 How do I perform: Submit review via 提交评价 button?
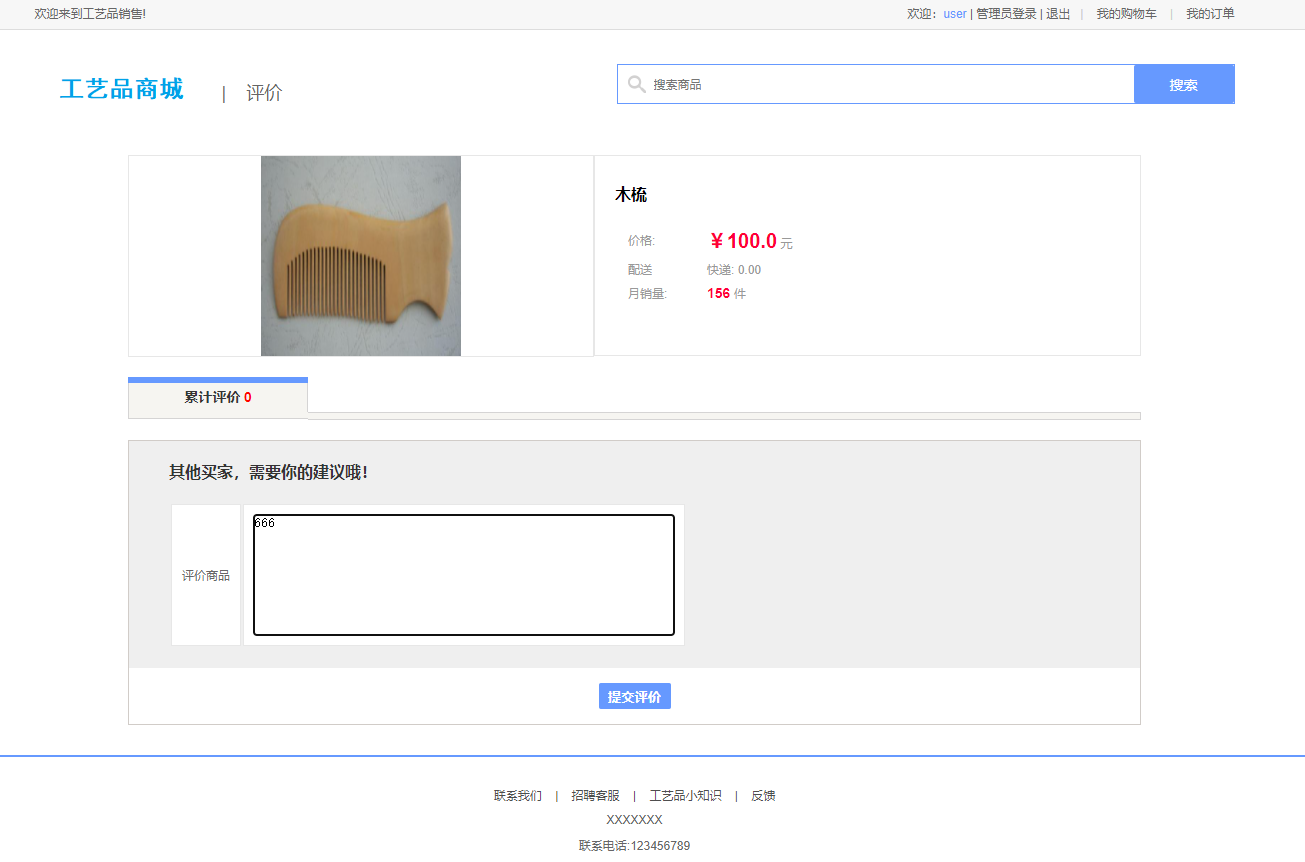click(634, 695)
